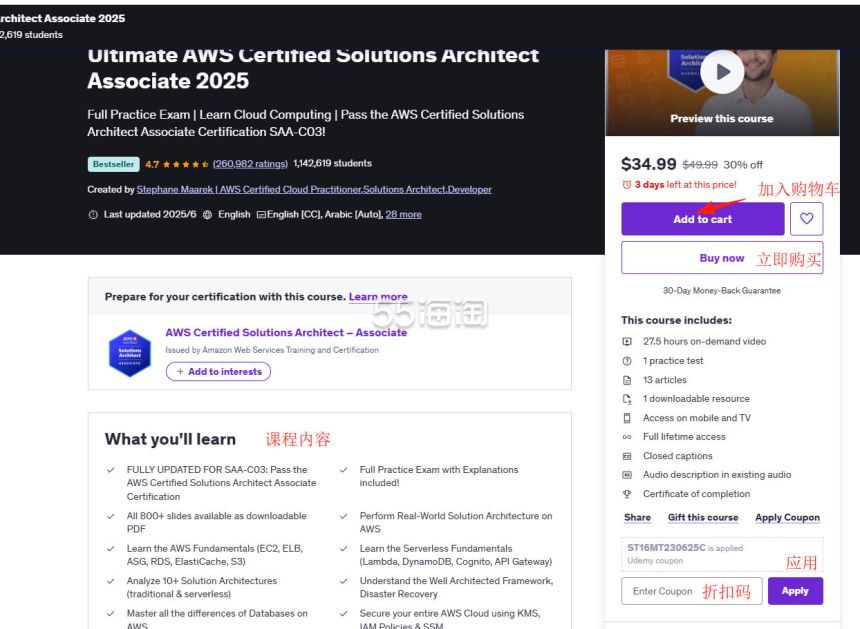This screenshot has width=860, height=629.
Task: Click the Buy now button
Action: tap(722, 258)
